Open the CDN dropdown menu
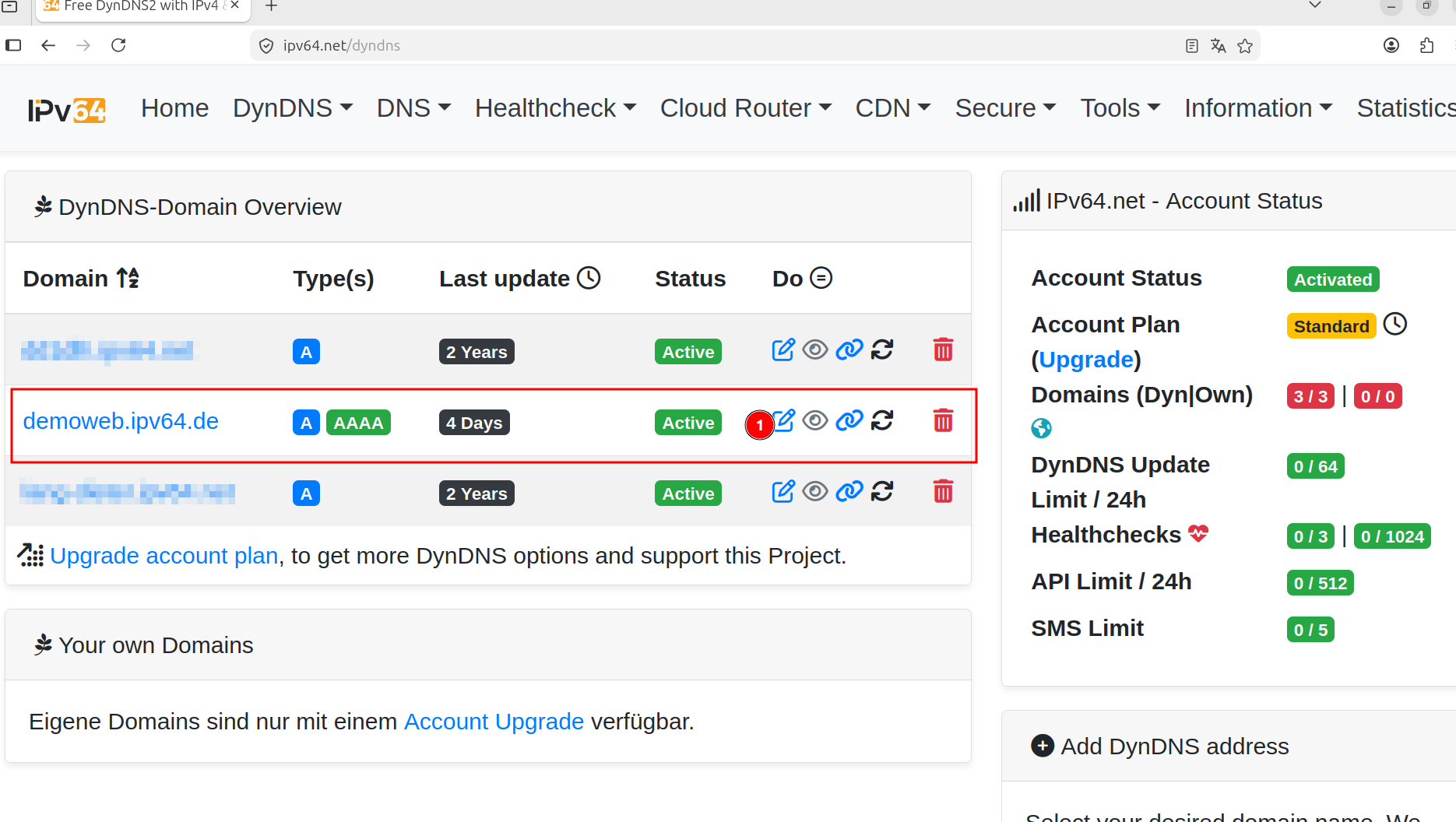 [x=893, y=108]
